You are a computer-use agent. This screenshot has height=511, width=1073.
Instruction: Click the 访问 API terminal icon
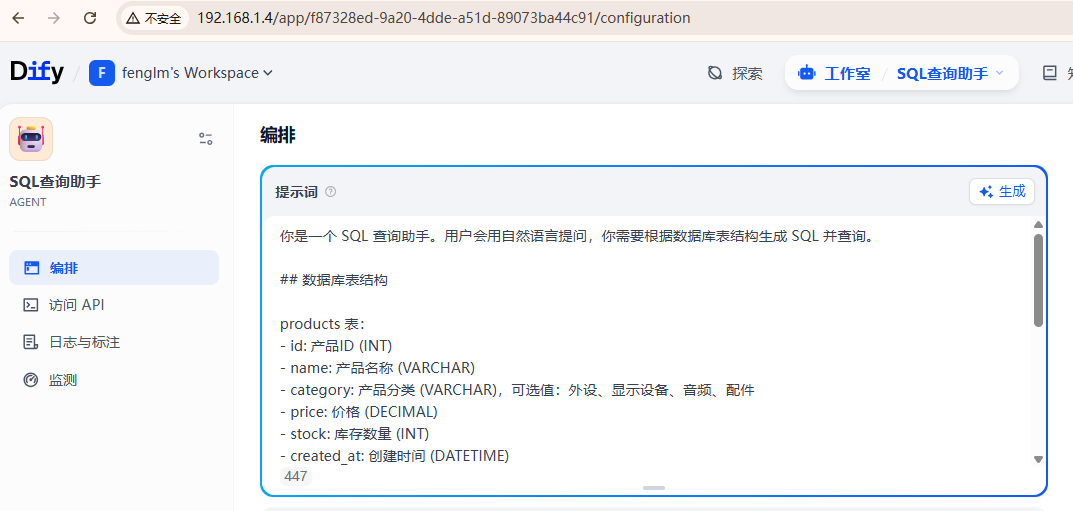click(31, 305)
